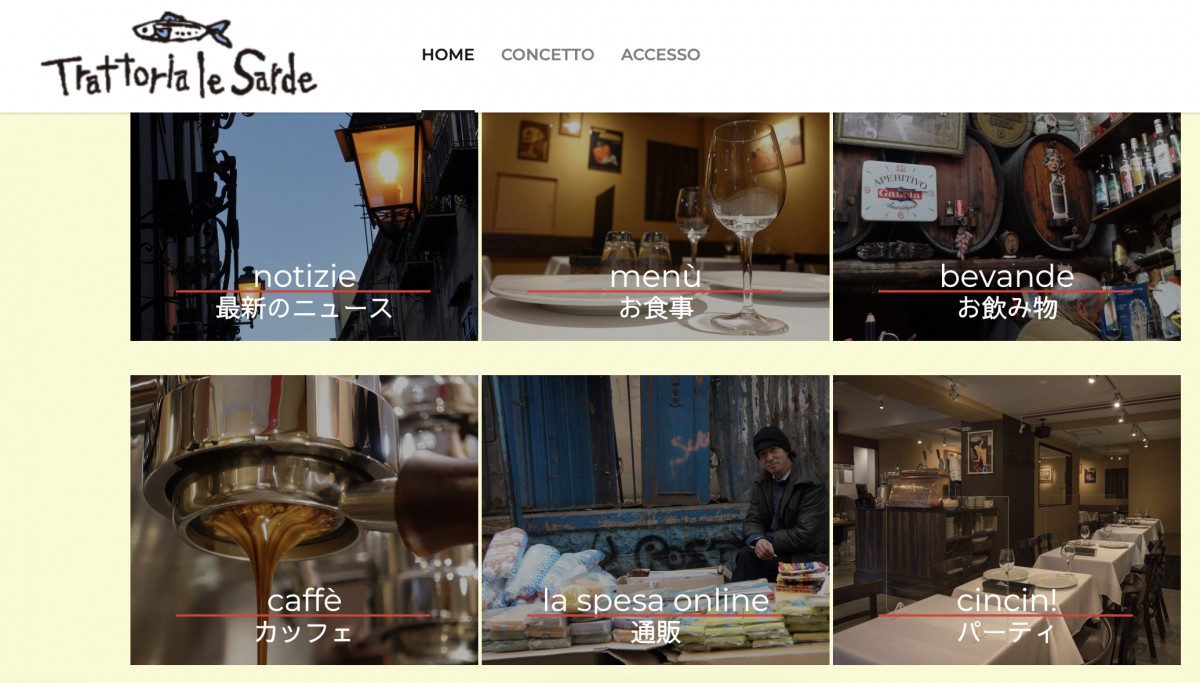Open the bevande drinks tile
1200x683 pixels.
click(x=1007, y=226)
